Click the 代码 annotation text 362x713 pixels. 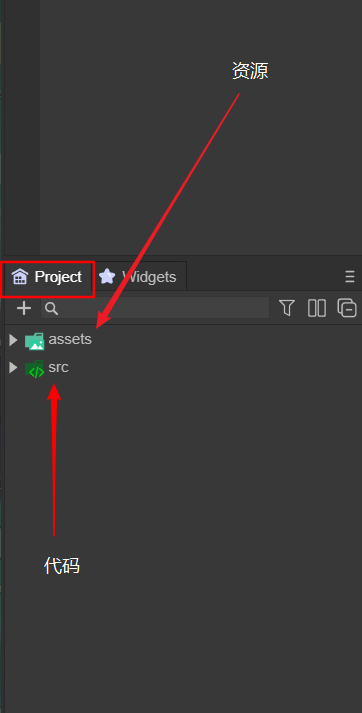pyautogui.click(x=62, y=566)
